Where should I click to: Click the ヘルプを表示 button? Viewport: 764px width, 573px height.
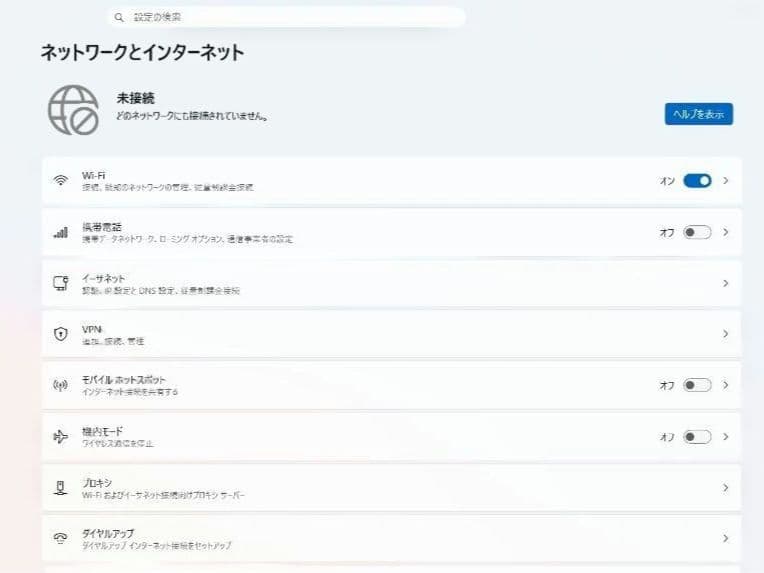698,114
